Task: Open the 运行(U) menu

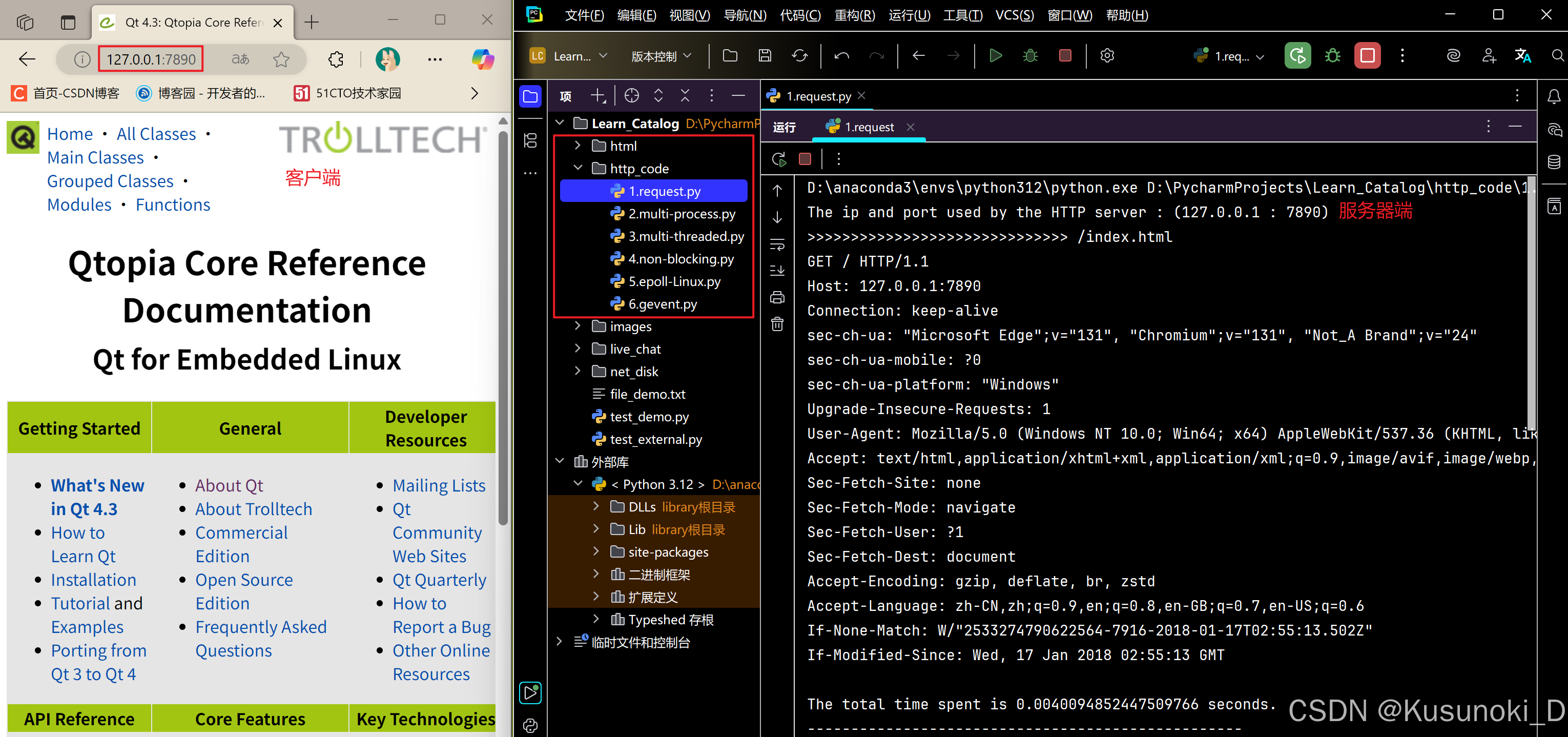Action: click(x=909, y=15)
